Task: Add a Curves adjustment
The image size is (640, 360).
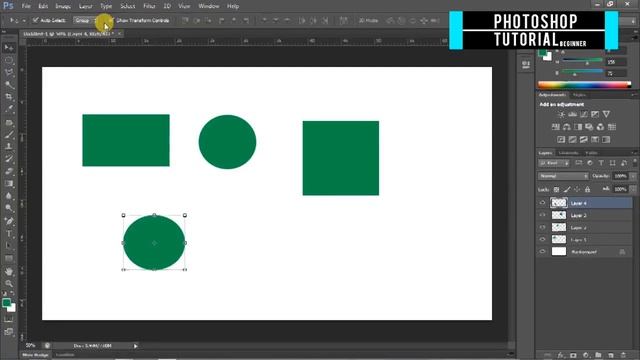Action: pos(584,114)
